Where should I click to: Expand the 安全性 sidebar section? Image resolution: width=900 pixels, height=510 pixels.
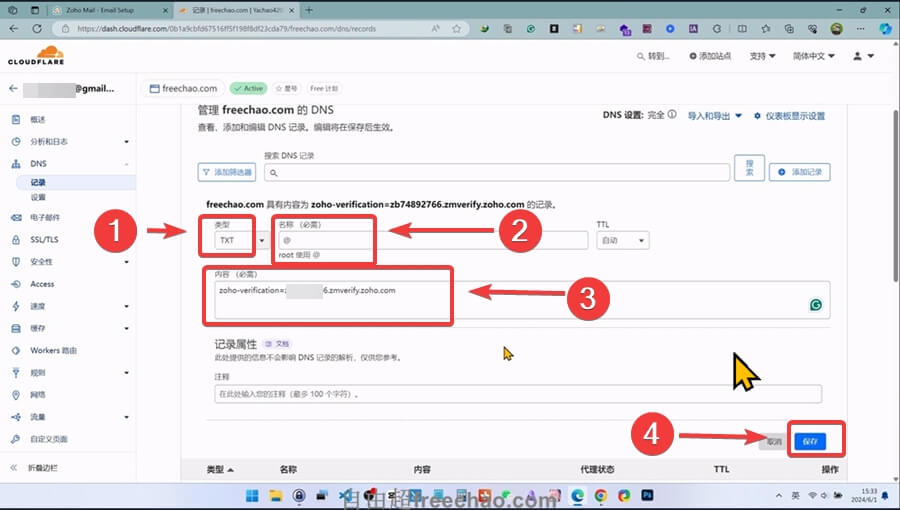[x=126, y=262]
